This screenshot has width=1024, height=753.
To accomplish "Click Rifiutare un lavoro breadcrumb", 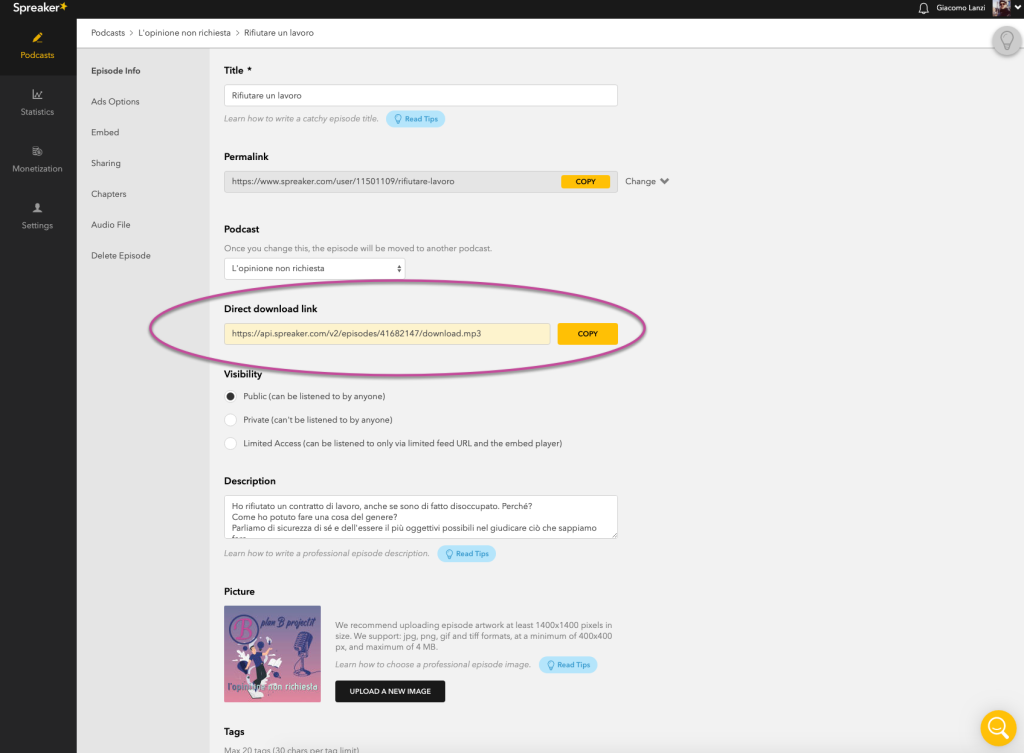I will (279, 33).
